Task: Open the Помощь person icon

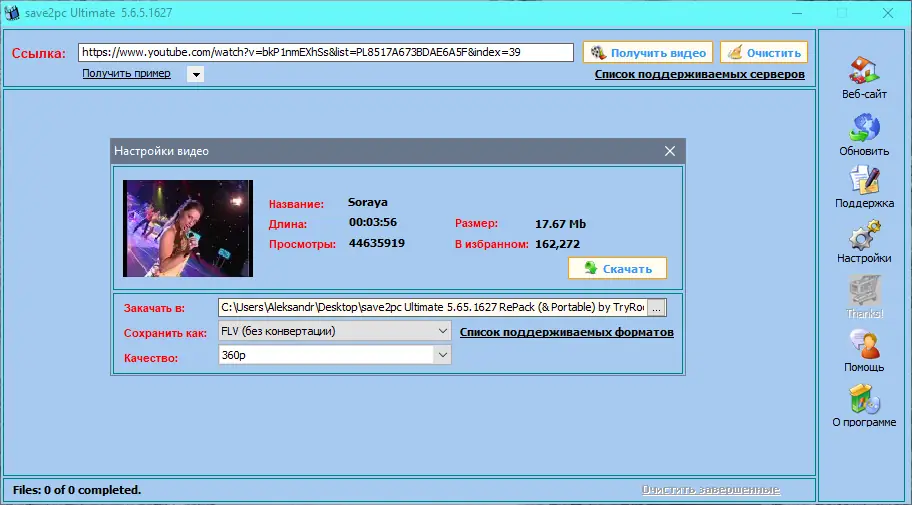Action: (864, 344)
